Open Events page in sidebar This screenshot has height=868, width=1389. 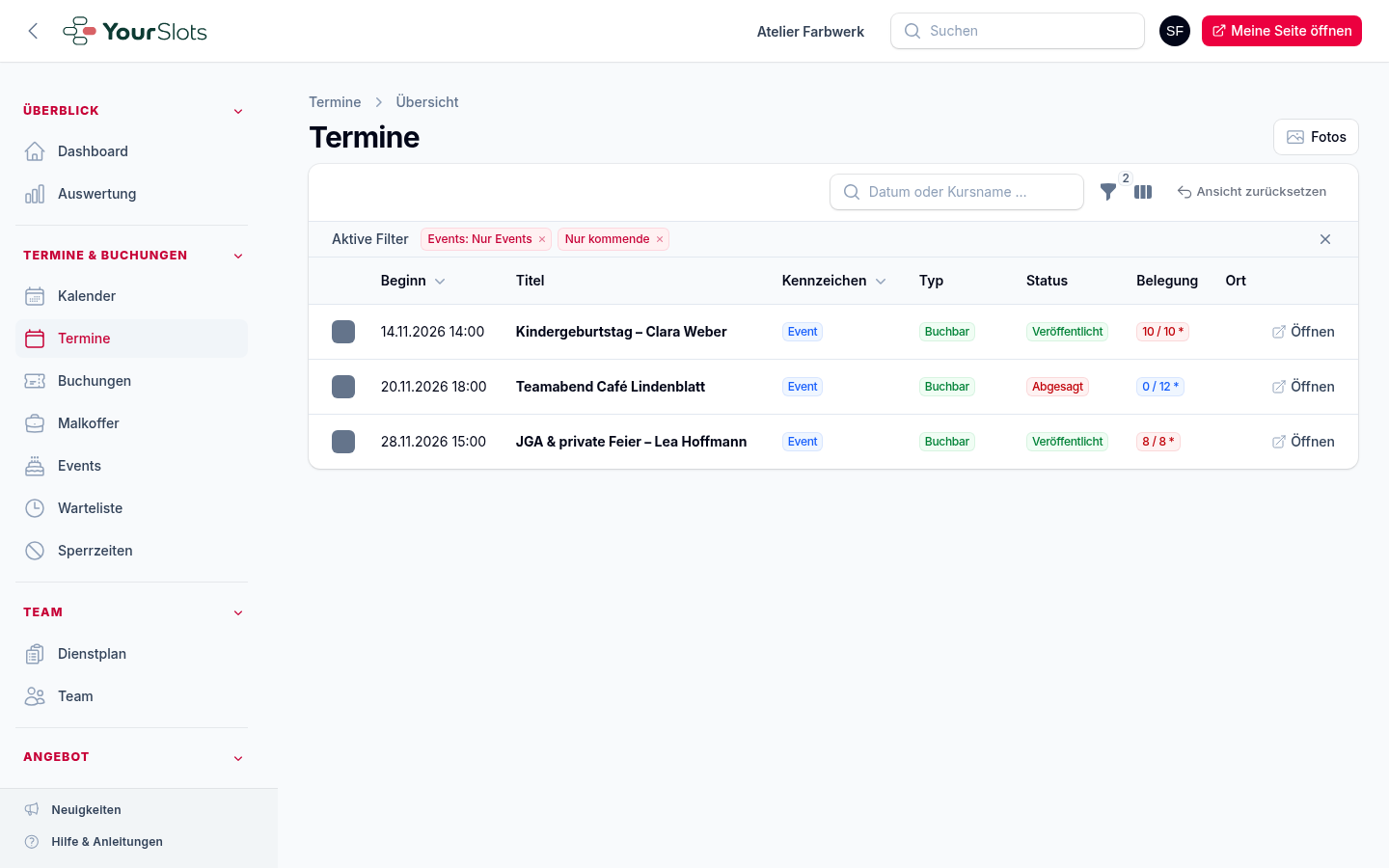pyautogui.click(x=131, y=466)
